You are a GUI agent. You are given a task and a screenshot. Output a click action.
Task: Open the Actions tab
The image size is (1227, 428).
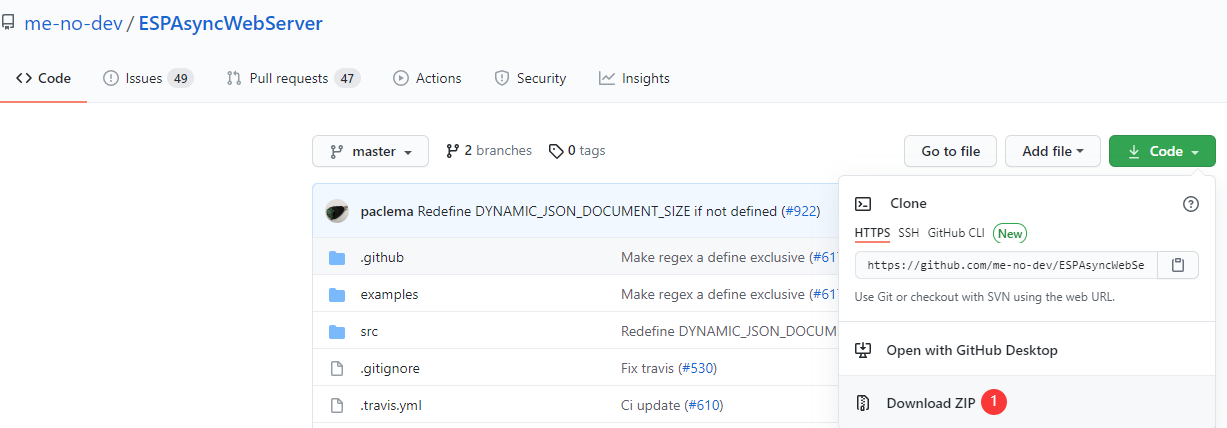[x=427, y=78]
